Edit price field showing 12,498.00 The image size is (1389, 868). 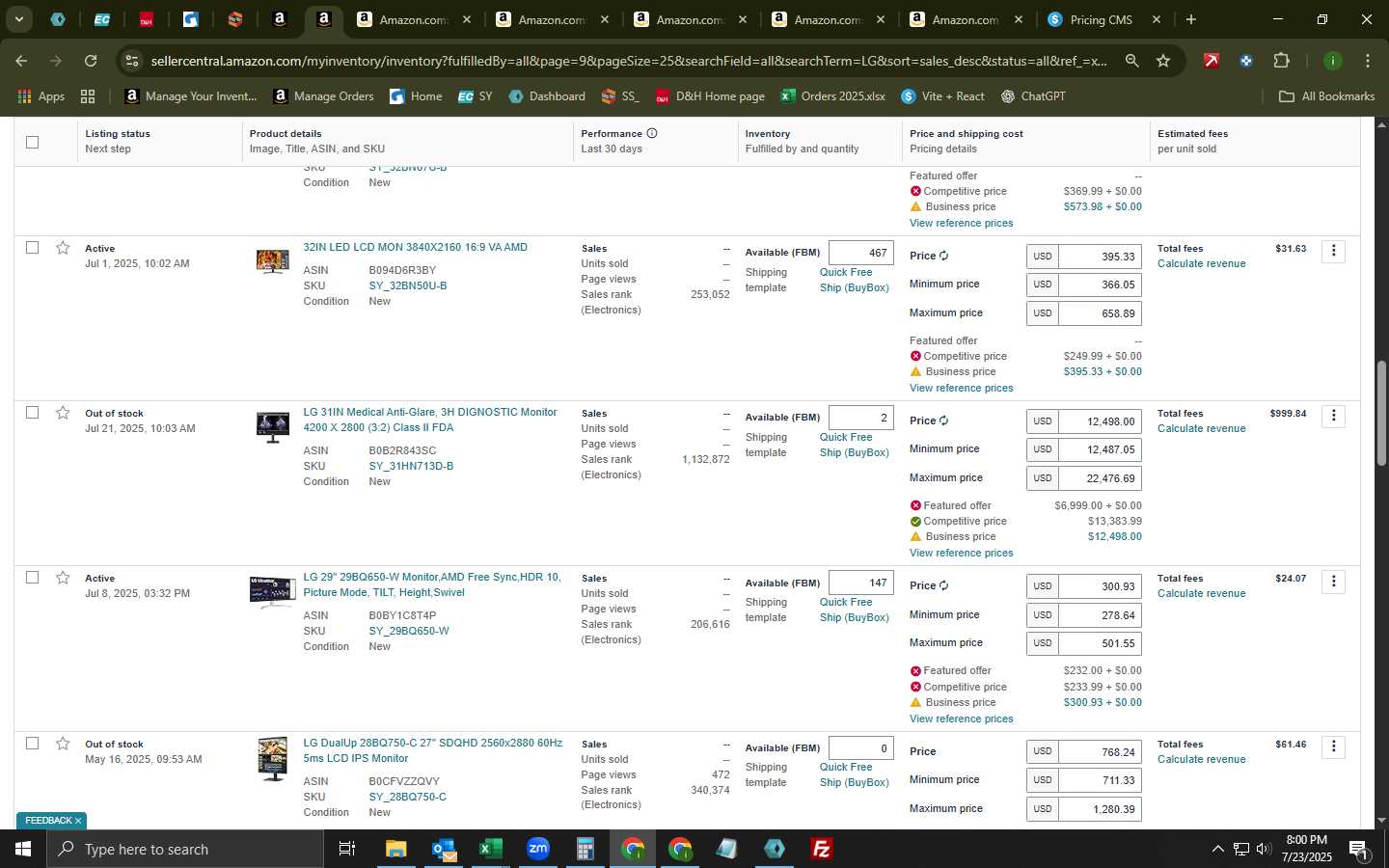tap(1100, 420)
